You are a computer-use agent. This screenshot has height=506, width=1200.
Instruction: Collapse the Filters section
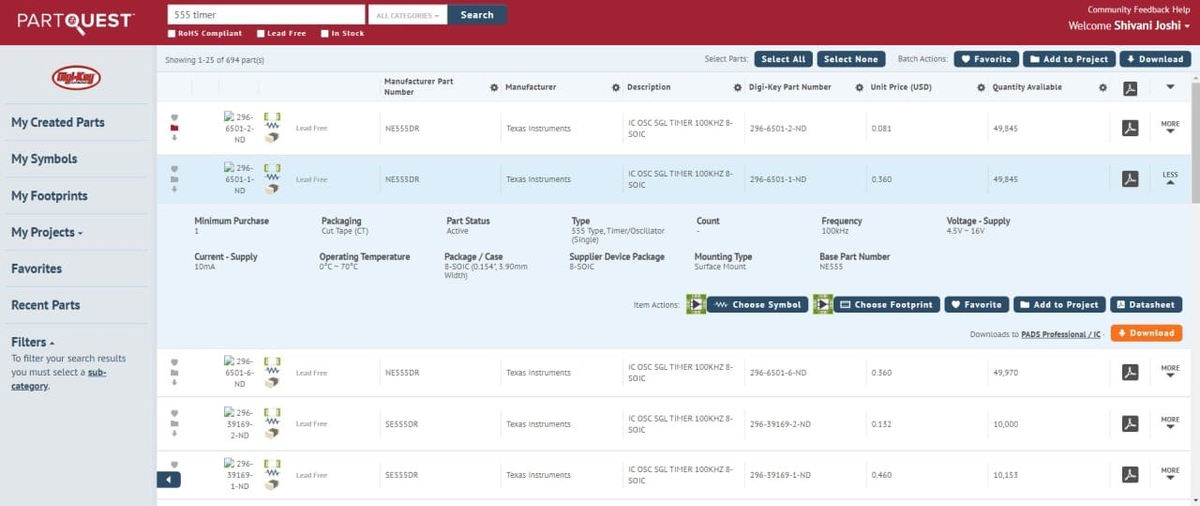(33, 342)
